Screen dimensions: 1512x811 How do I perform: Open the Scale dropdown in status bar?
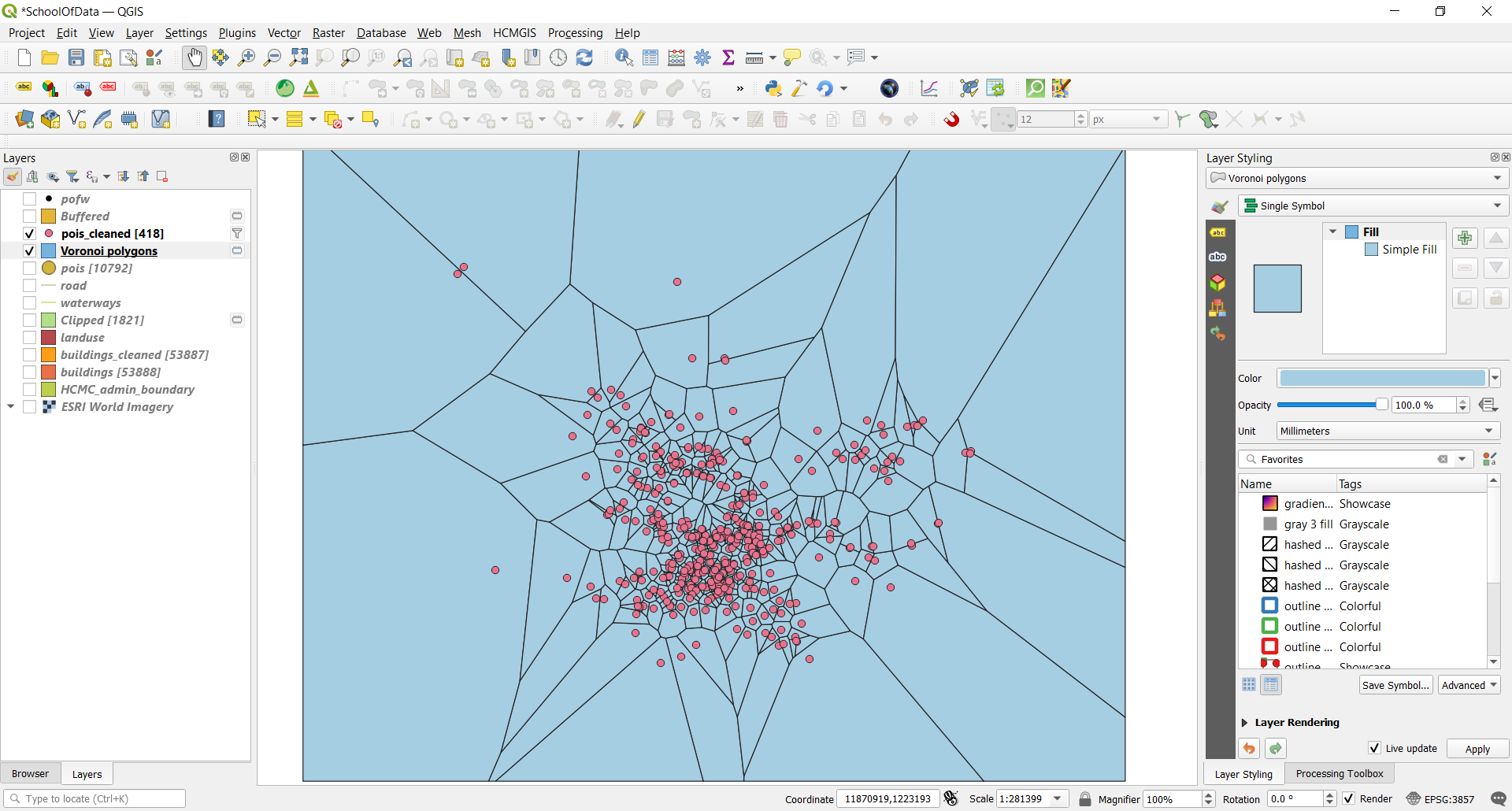[1057, 798]
